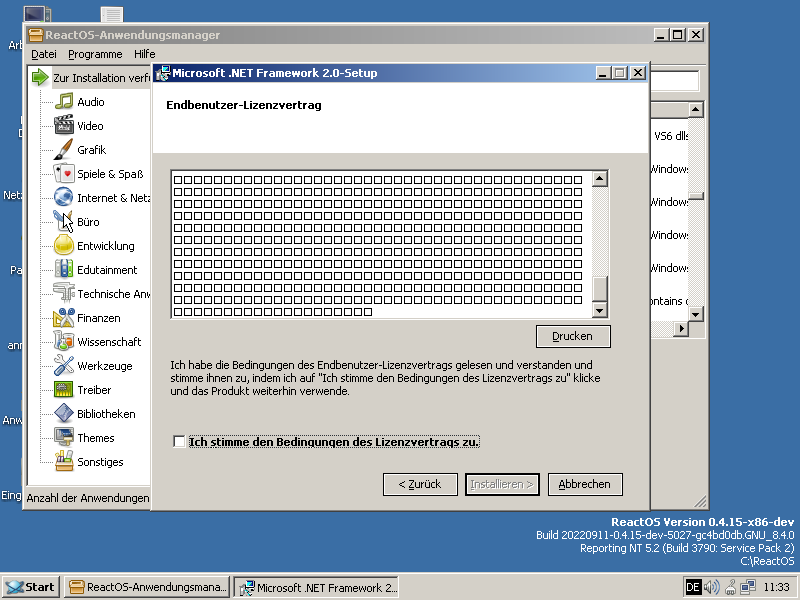The width and height of the screenshot is (800, 600).
Task: Open the Technische Anw category icon
Action: click(64, 293)
